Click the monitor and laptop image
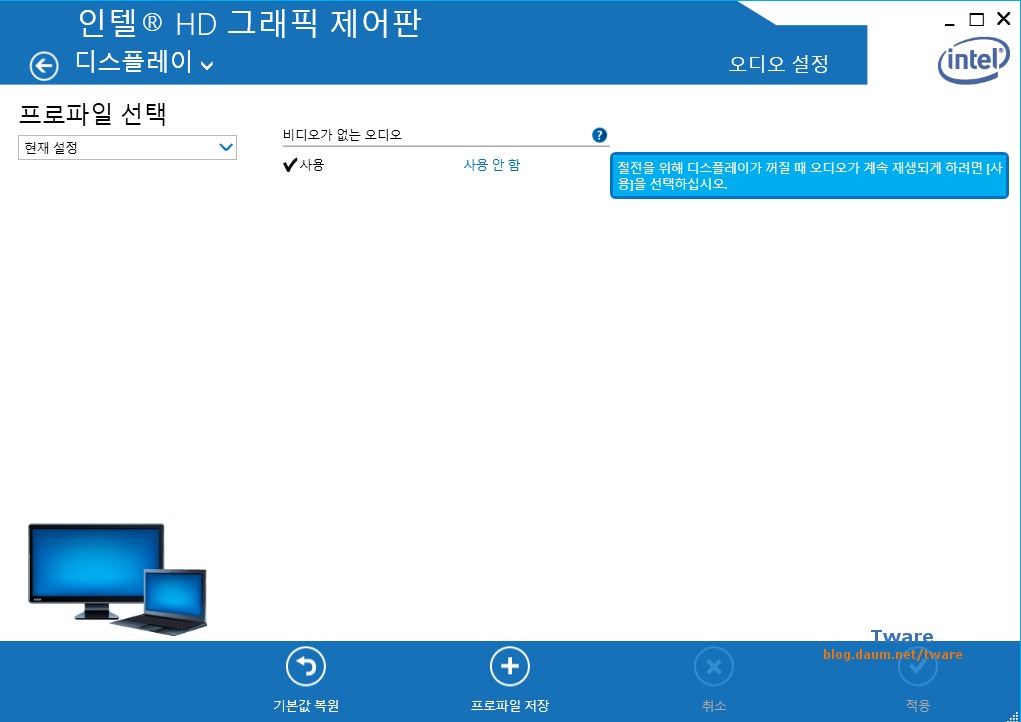Image resolution: width=1021 pixels, height=722 pixels. [x=117, y=579]
